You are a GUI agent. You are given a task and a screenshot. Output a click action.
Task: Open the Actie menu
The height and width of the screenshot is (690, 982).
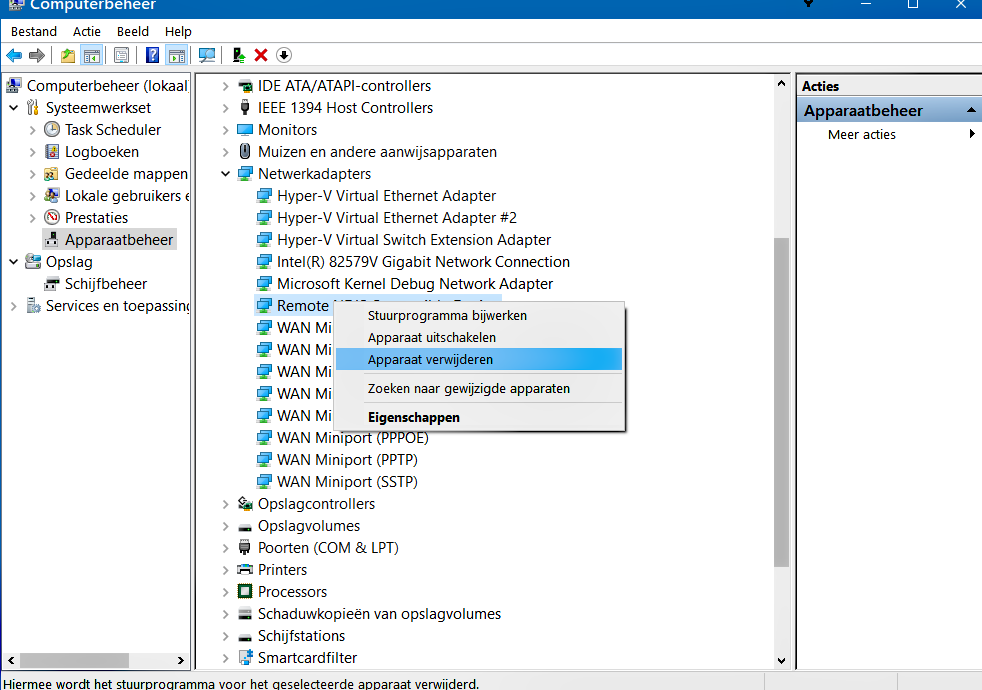86,31
